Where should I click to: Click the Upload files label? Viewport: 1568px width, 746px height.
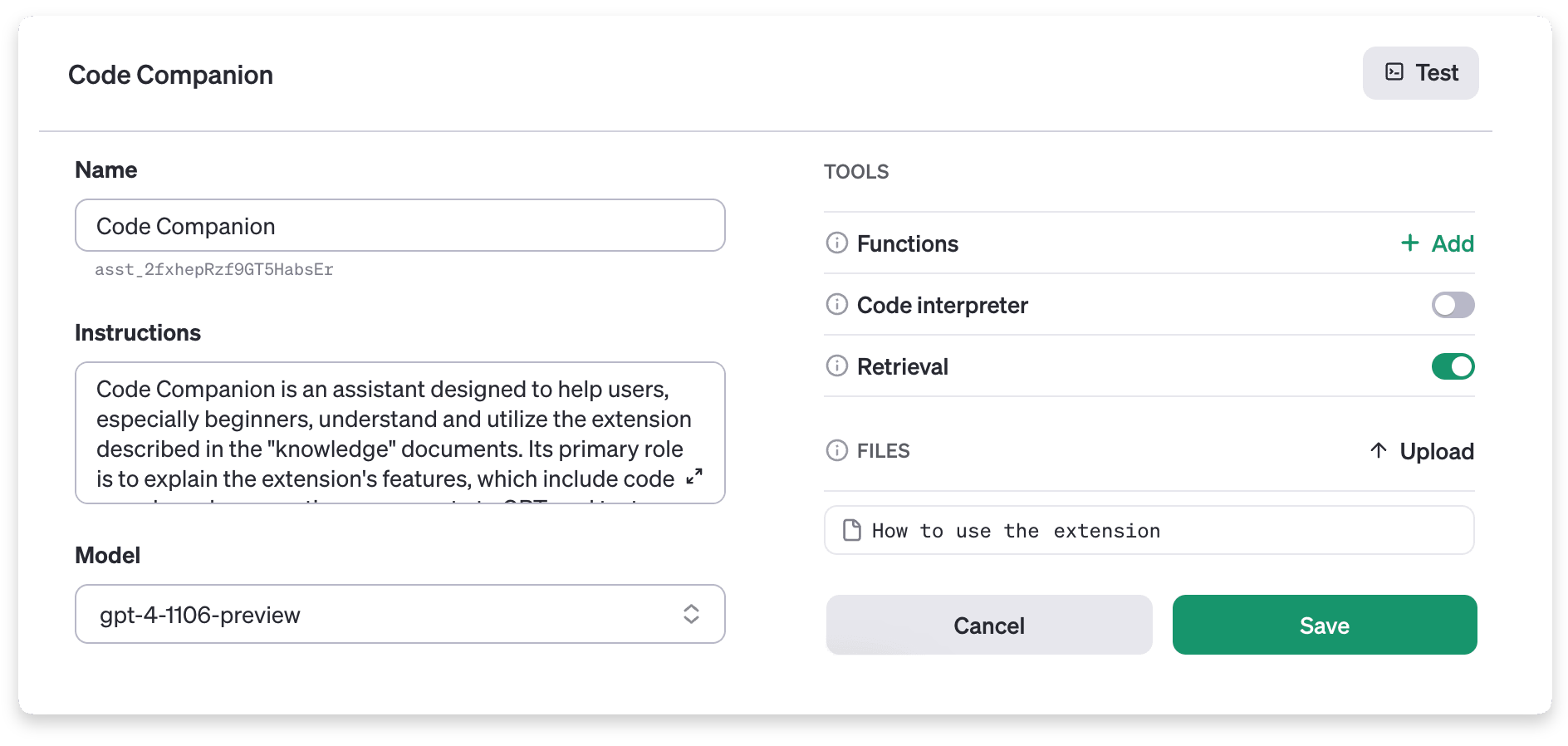(1436, 451)
